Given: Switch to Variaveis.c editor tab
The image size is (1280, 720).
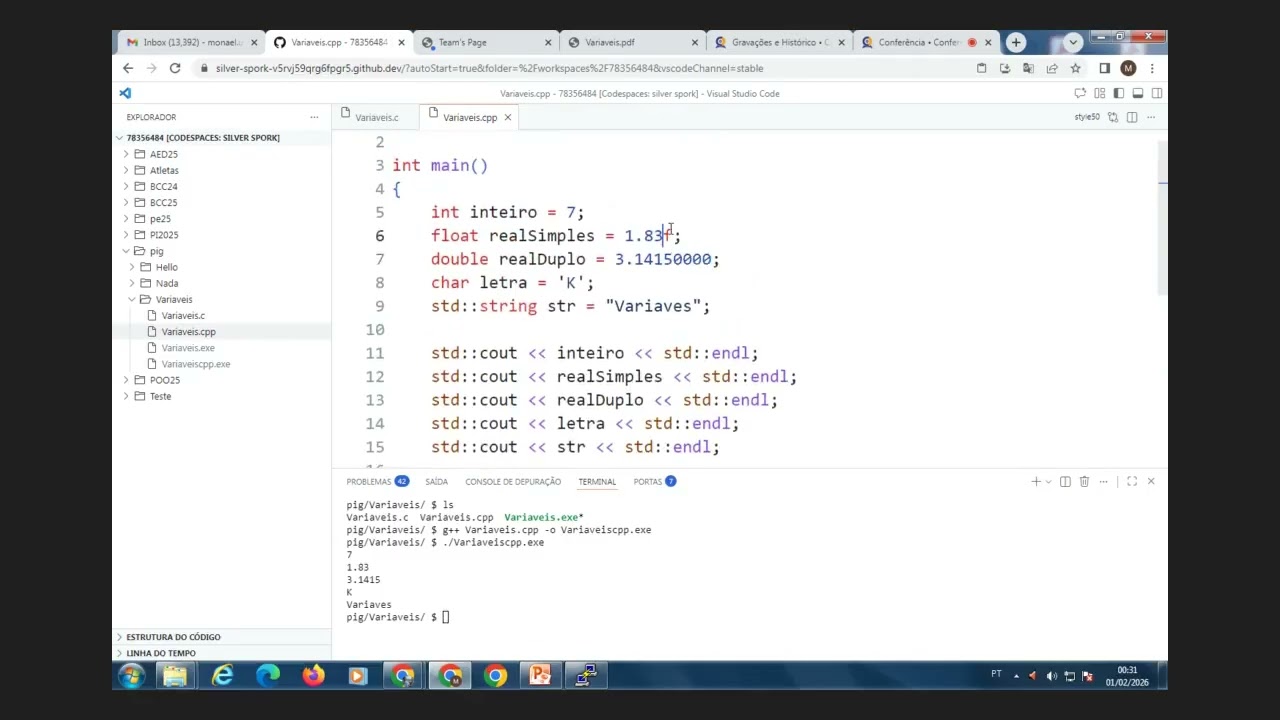Looking at the screenshot, I should pyautogui.click(x=376, y=118).
